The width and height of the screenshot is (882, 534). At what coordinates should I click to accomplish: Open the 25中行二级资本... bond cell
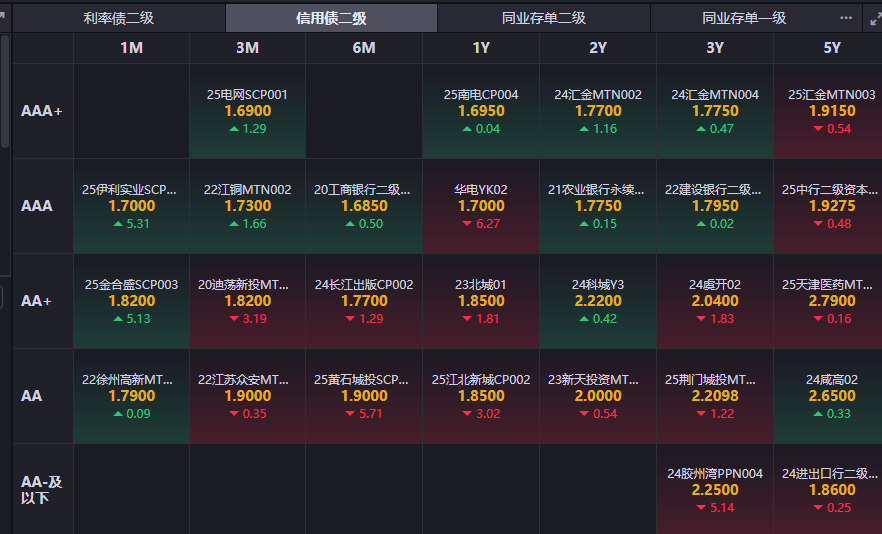(x=828, y=206)
